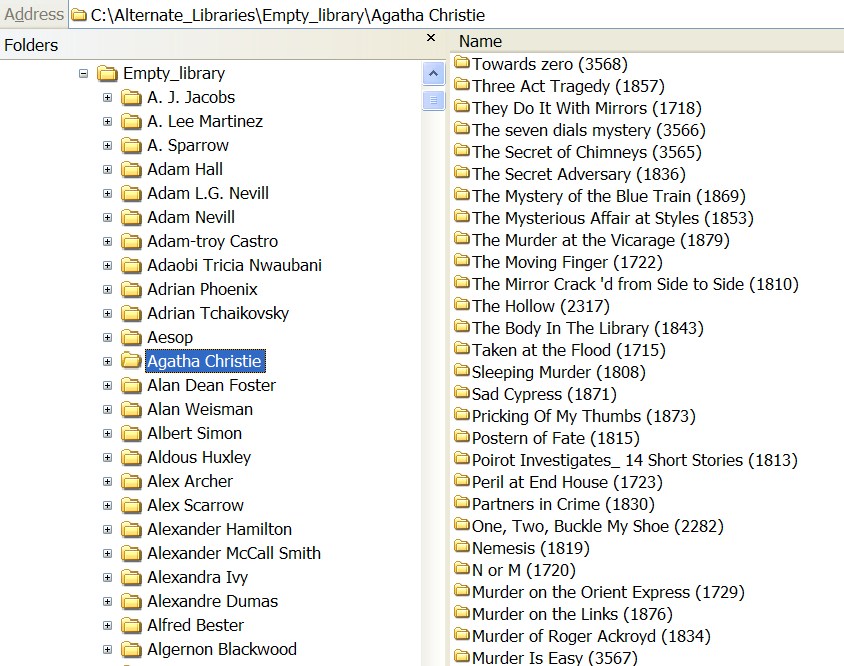The width and height of the screenshot is (844, 666).
Task: Expand the Aldous Huxley folder node
Action: pos(108,458)
